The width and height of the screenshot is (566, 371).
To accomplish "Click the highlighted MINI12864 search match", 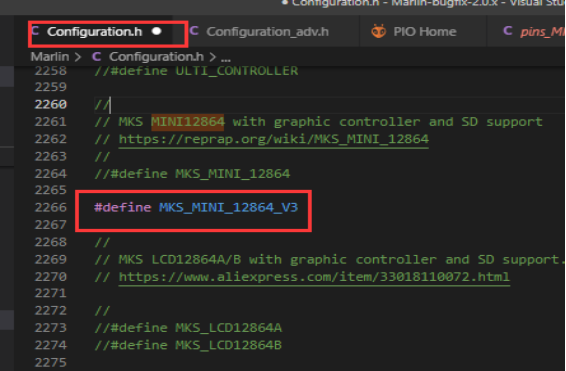I will (x=188, y=122).
